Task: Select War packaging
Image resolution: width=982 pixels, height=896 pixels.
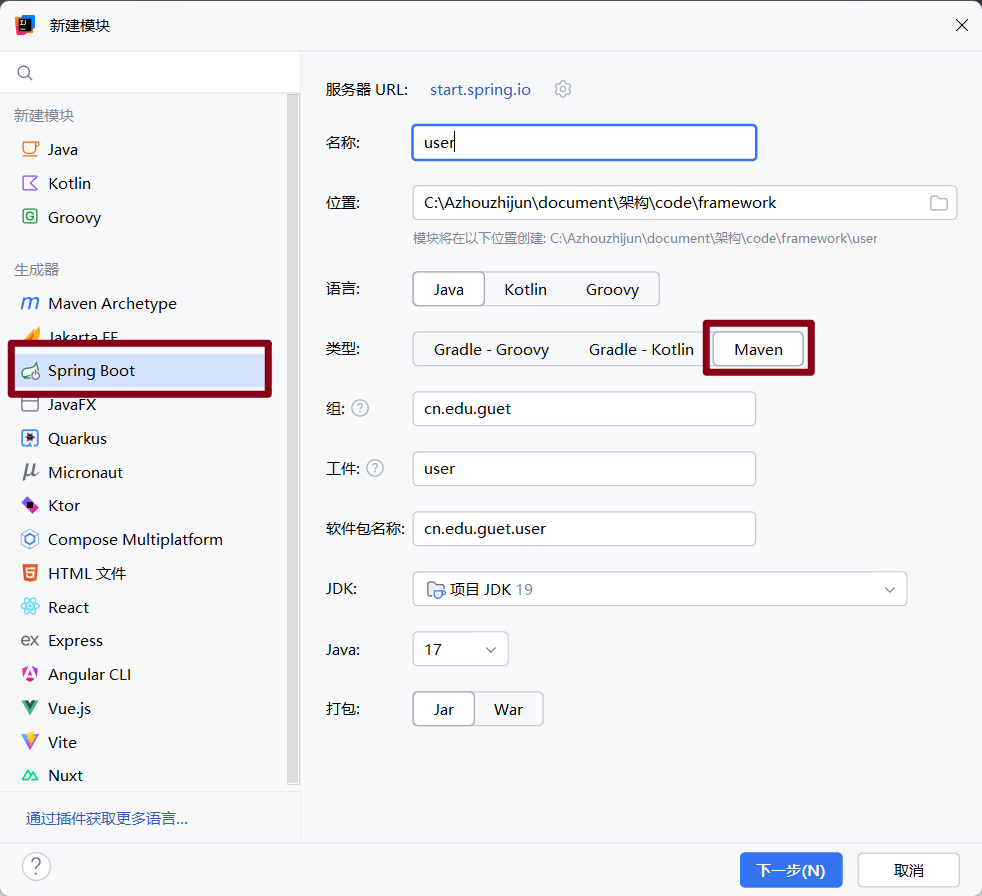Action: [508, 709]
